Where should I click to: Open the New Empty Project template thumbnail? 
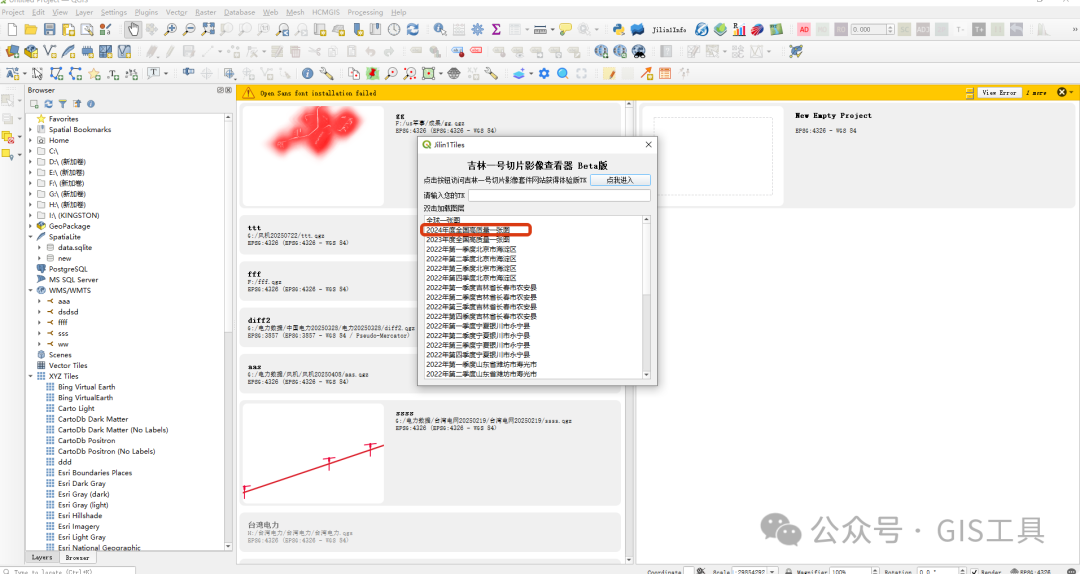click(x=712, y=156)
